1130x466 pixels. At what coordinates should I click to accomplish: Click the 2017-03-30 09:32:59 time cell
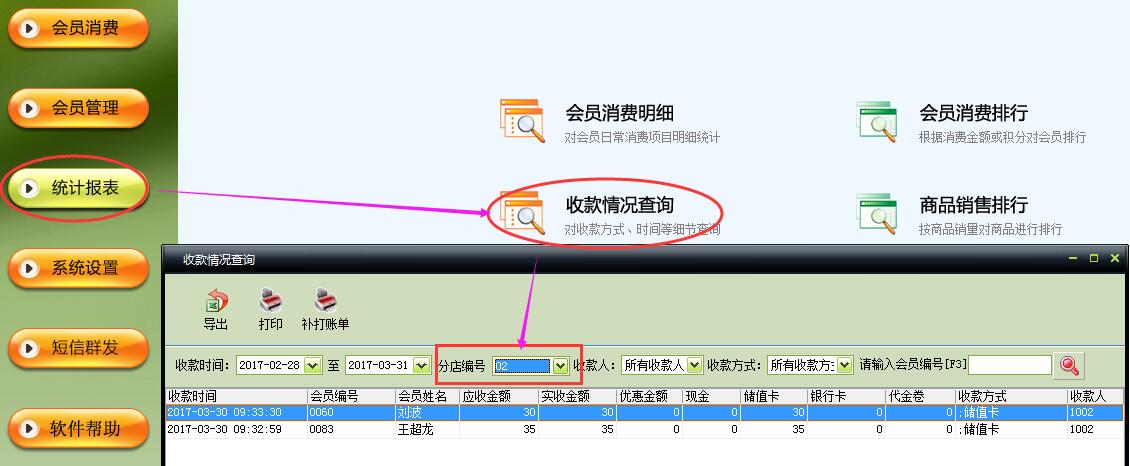[x=236, y=429]
